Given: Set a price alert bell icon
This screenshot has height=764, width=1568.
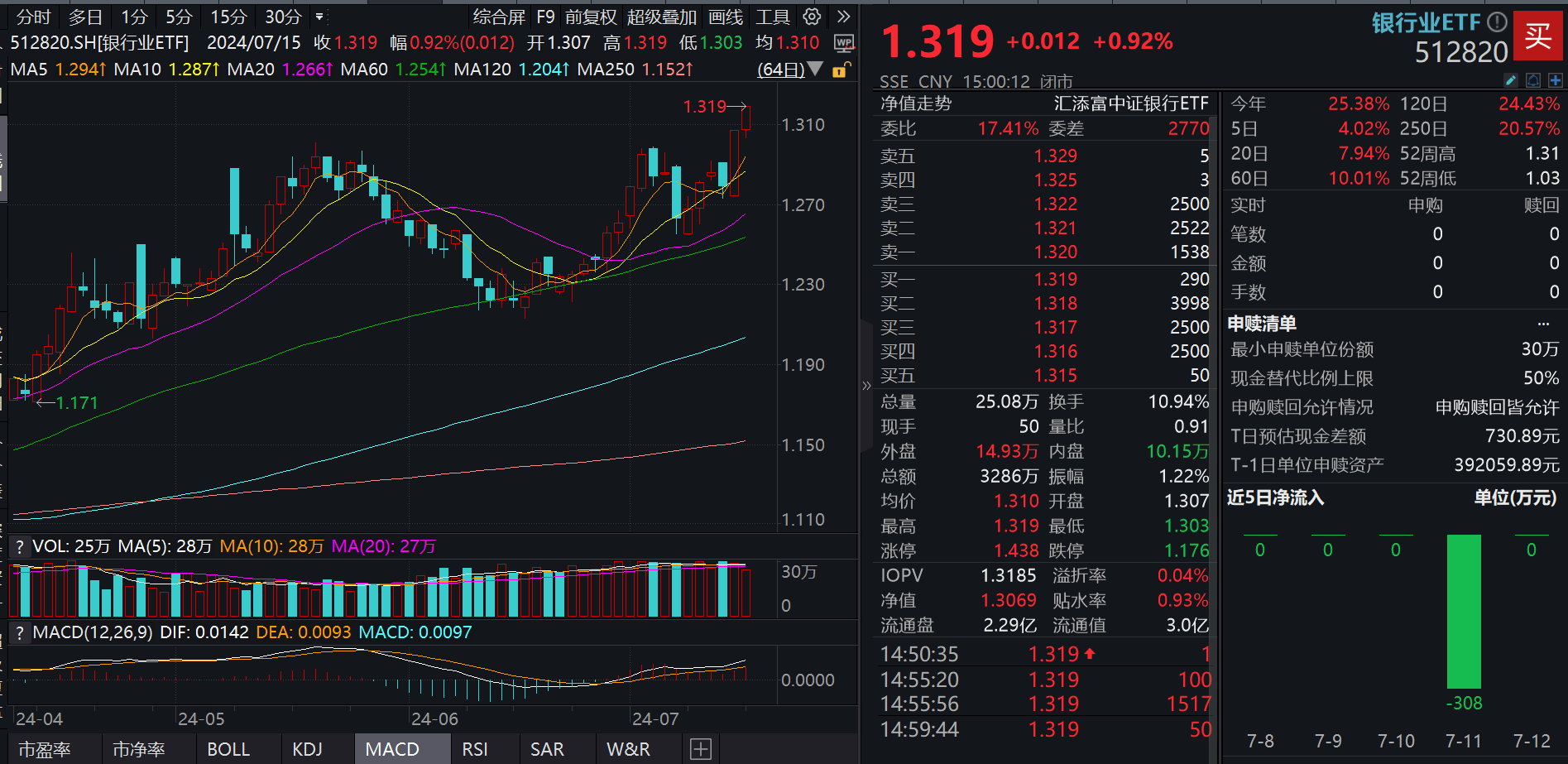Looking at the screenshot, I should [x=1532, y=80].
